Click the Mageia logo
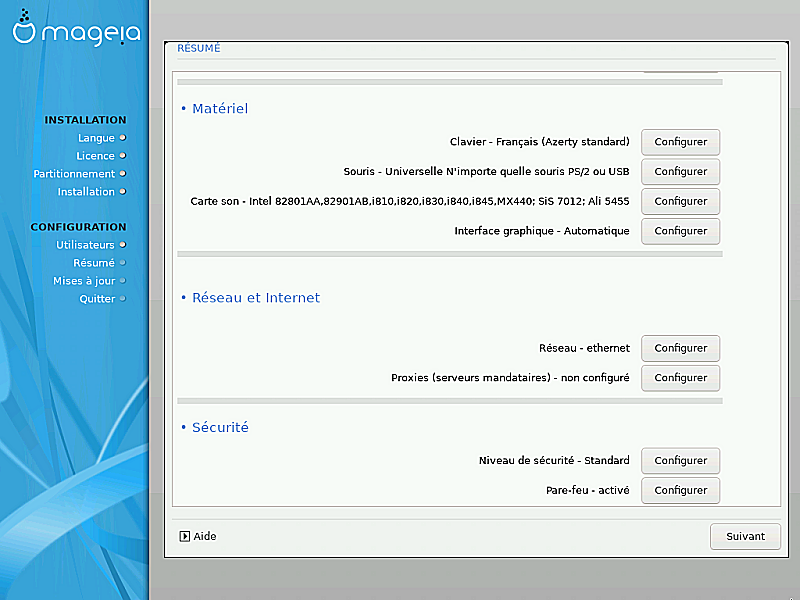This screenshot has width=800, height=600. [x=75, y=32]
